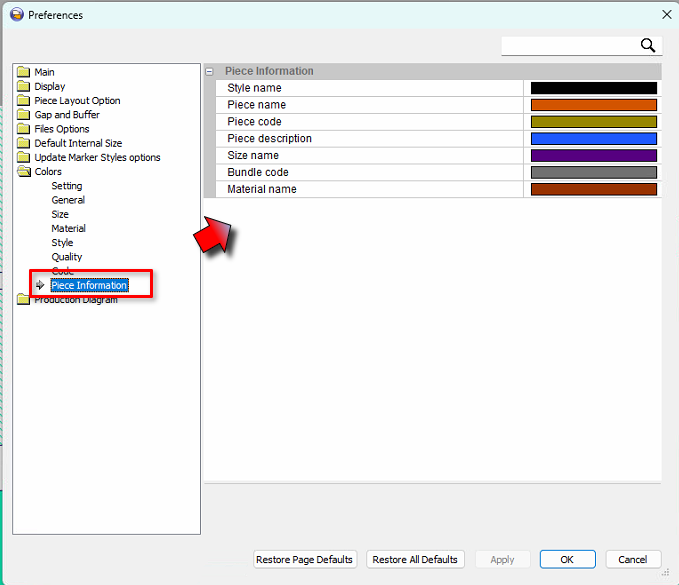The image size is (679, 585).
Task: Click the Default Internal Size folder icon
Action: click(x=24, y=143)
